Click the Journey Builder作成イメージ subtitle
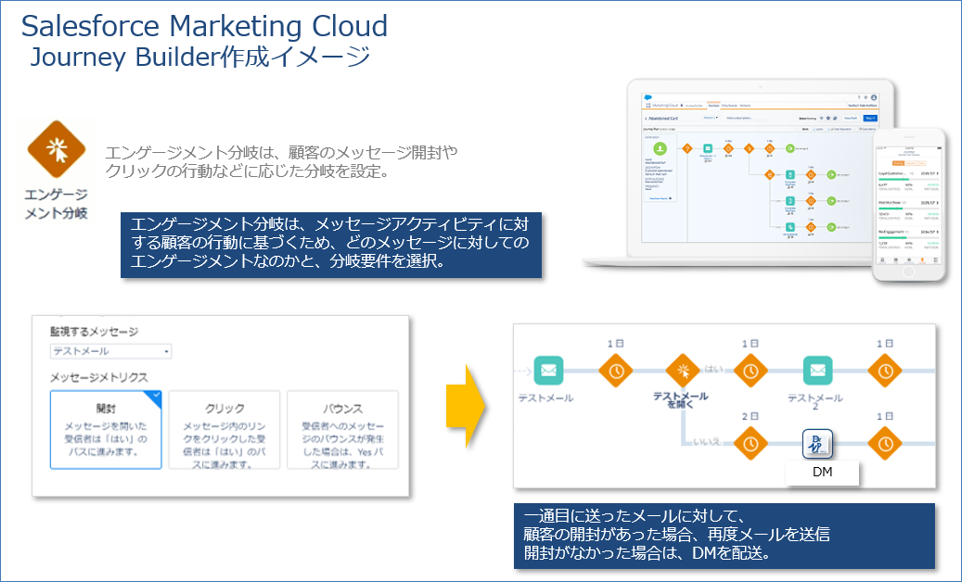This screenshot has width=962, height=582. (201, 56)
